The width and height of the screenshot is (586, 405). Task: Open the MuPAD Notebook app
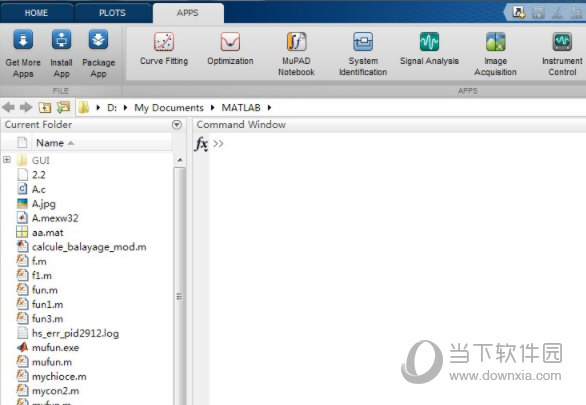point(296,54)
